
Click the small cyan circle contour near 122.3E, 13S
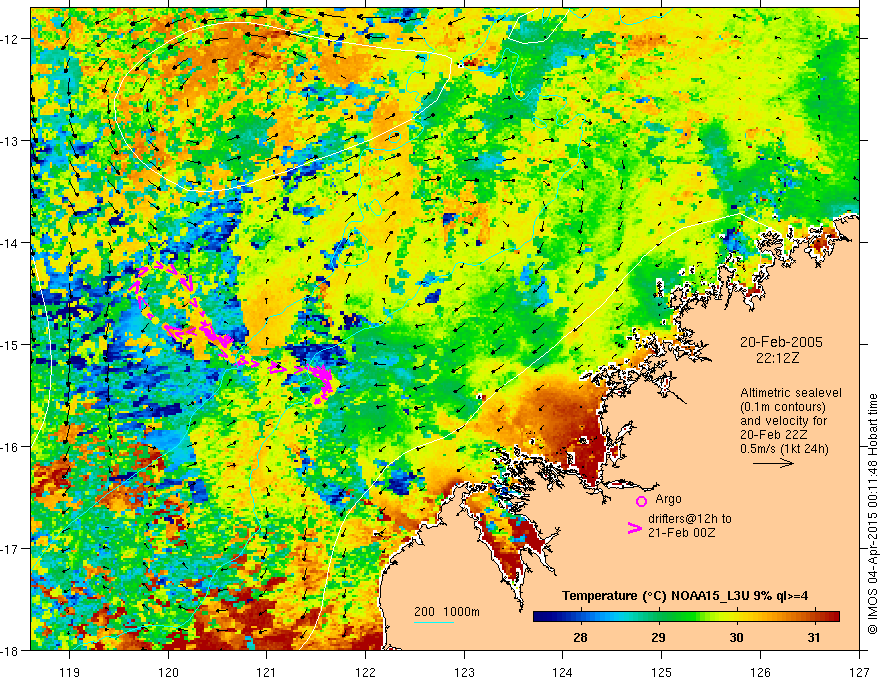pos(395,136)
